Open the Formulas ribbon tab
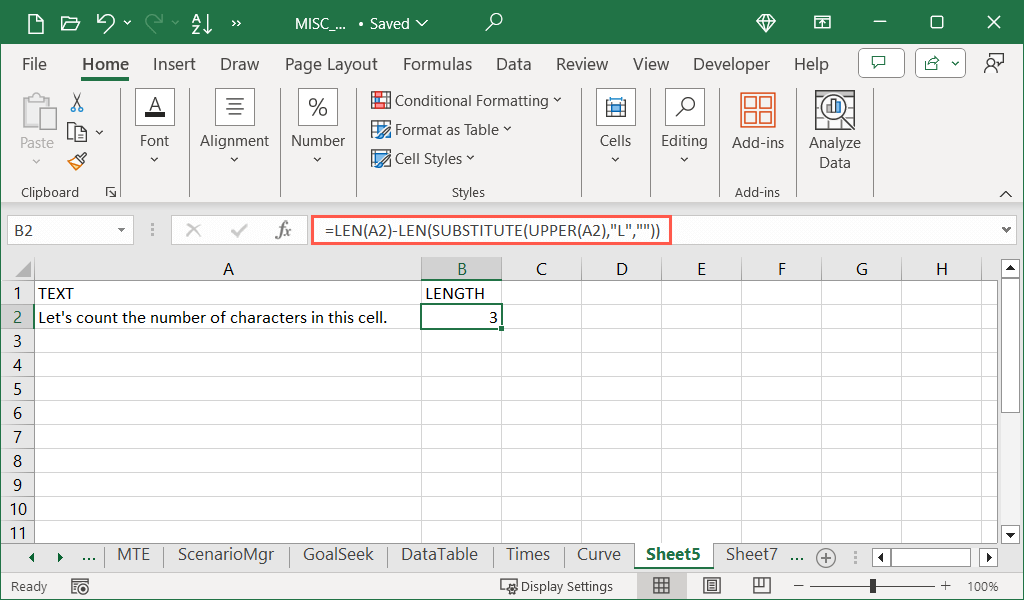Image resolution: width=1024 pixels, height=600 pixels. [x=437, y=64]
